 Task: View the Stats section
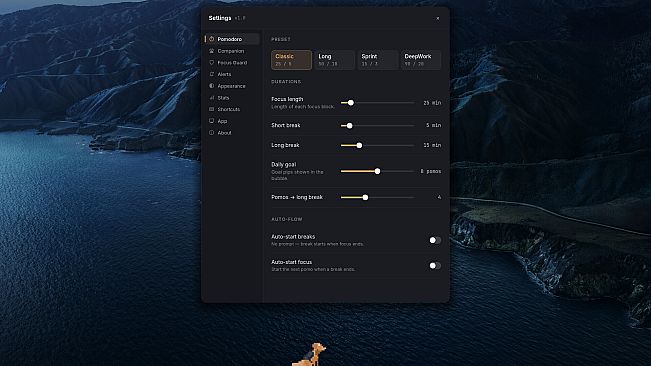point(232,98)
